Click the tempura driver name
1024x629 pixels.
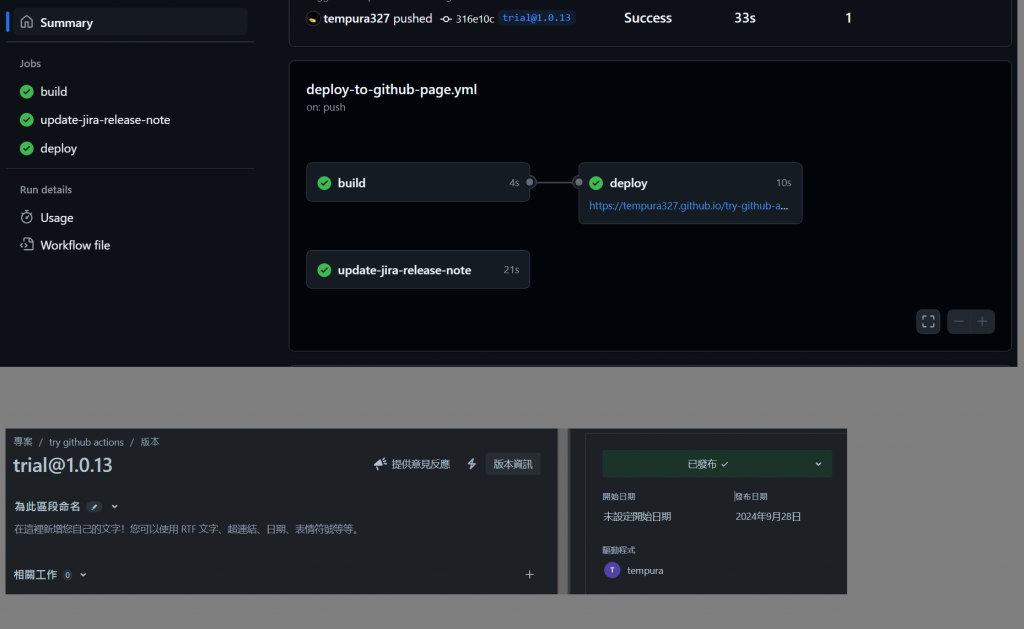[x=645, y=570]
